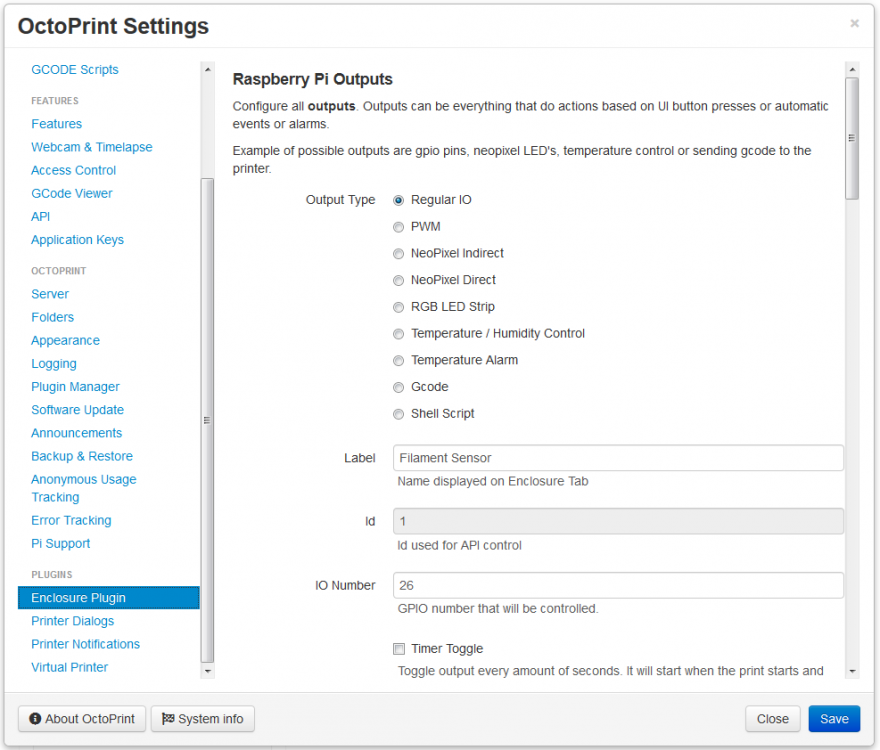
Task: Close the settings dialog with the X
Action: pyautogui.click(x=854, y=23)
